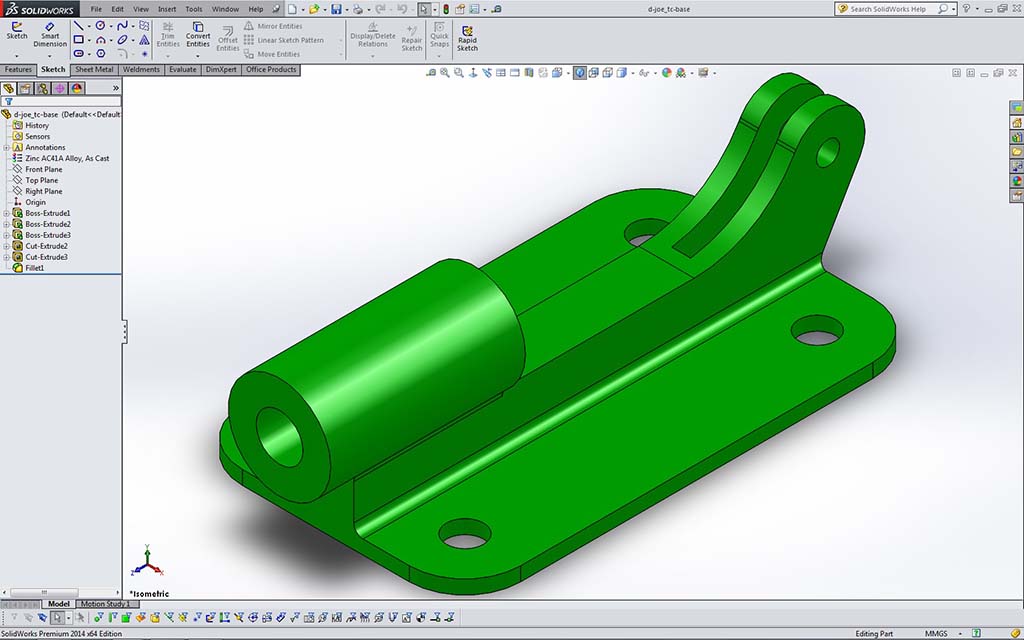
Task: Open the DimXpertManager tab icon
Action: pyautogui.click(x=59, y=88)
